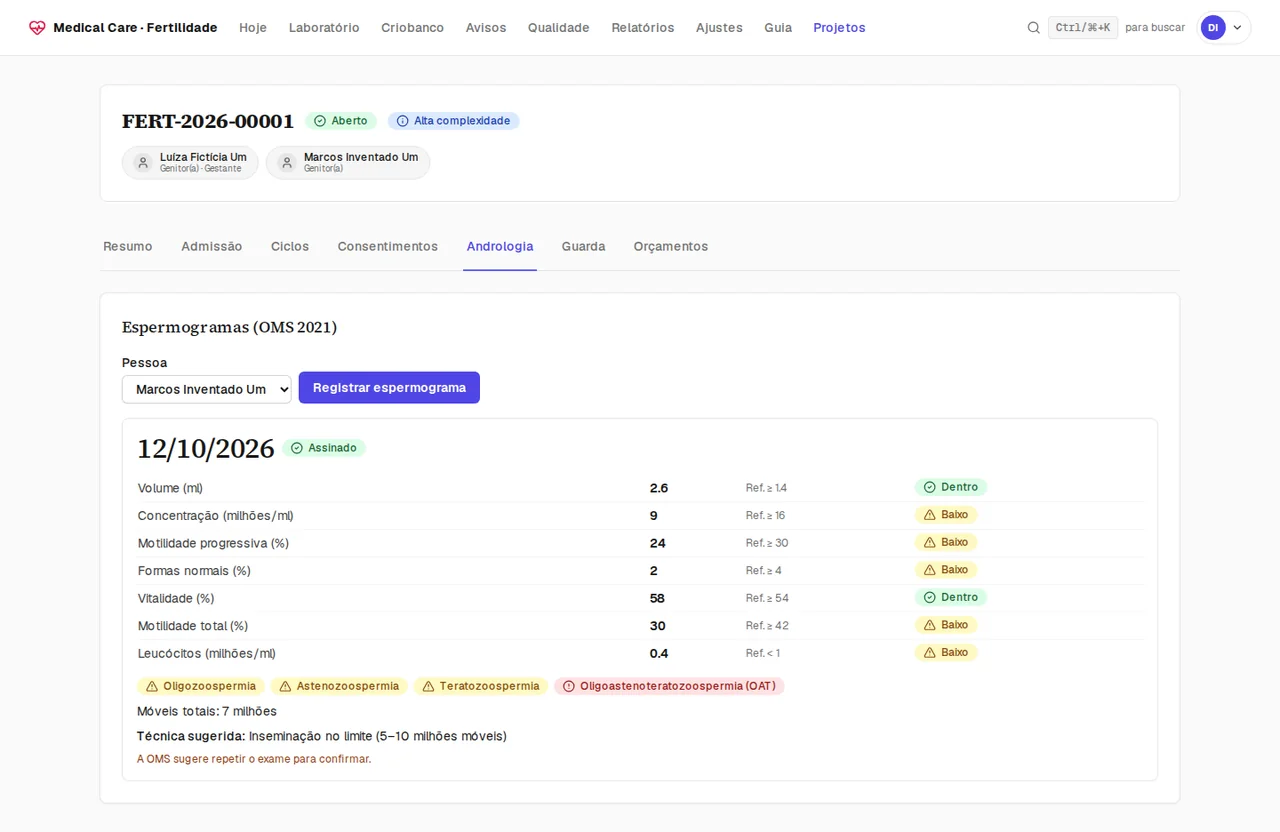Click the warning icon on Teratozoospermia tag
Viewport: 1280px width, 832px height.
point(428,686)
